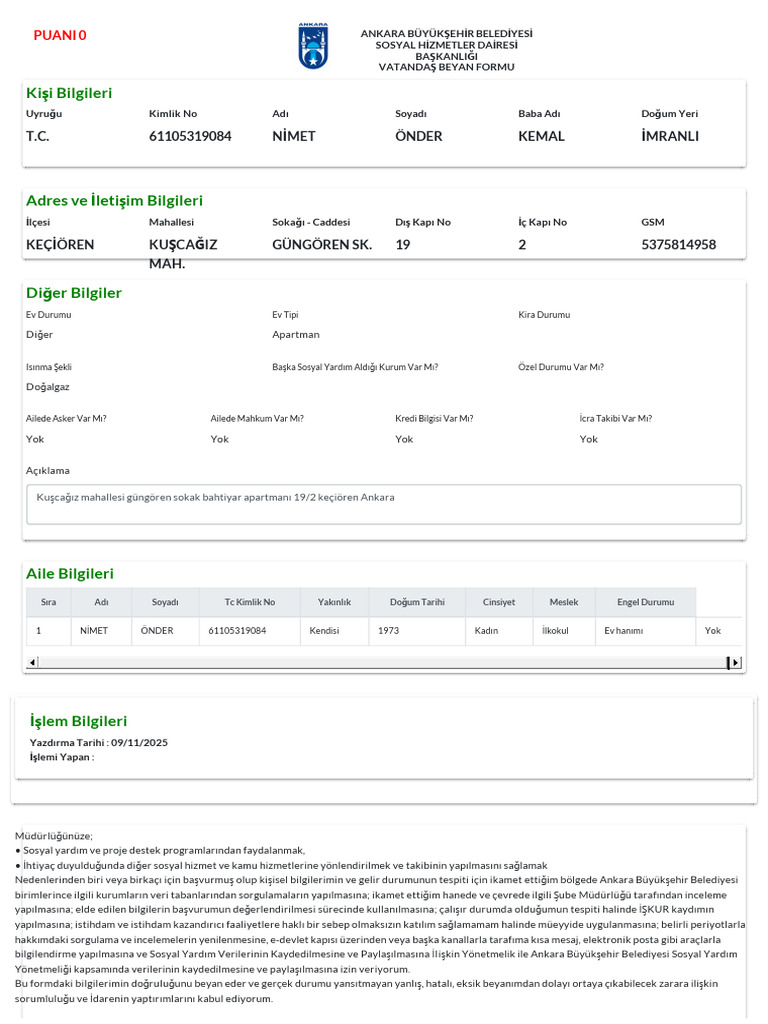The image size is (768, 1024).
Task: Select the name NİMET under Adı label
Action: [x=294, y=136]
